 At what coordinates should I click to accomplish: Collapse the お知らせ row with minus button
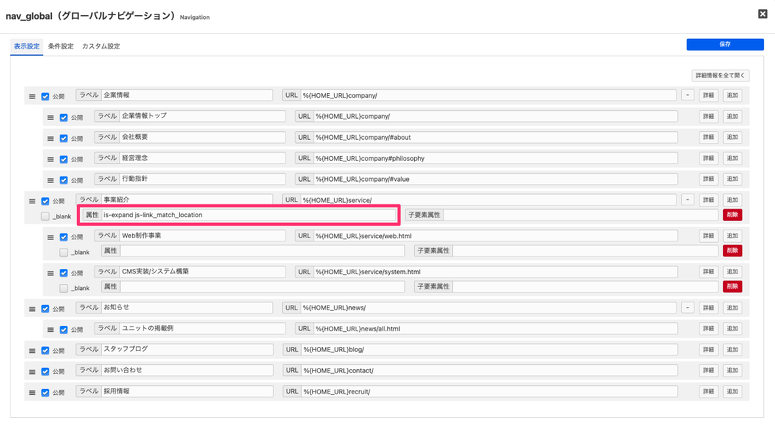click(687, 308)
